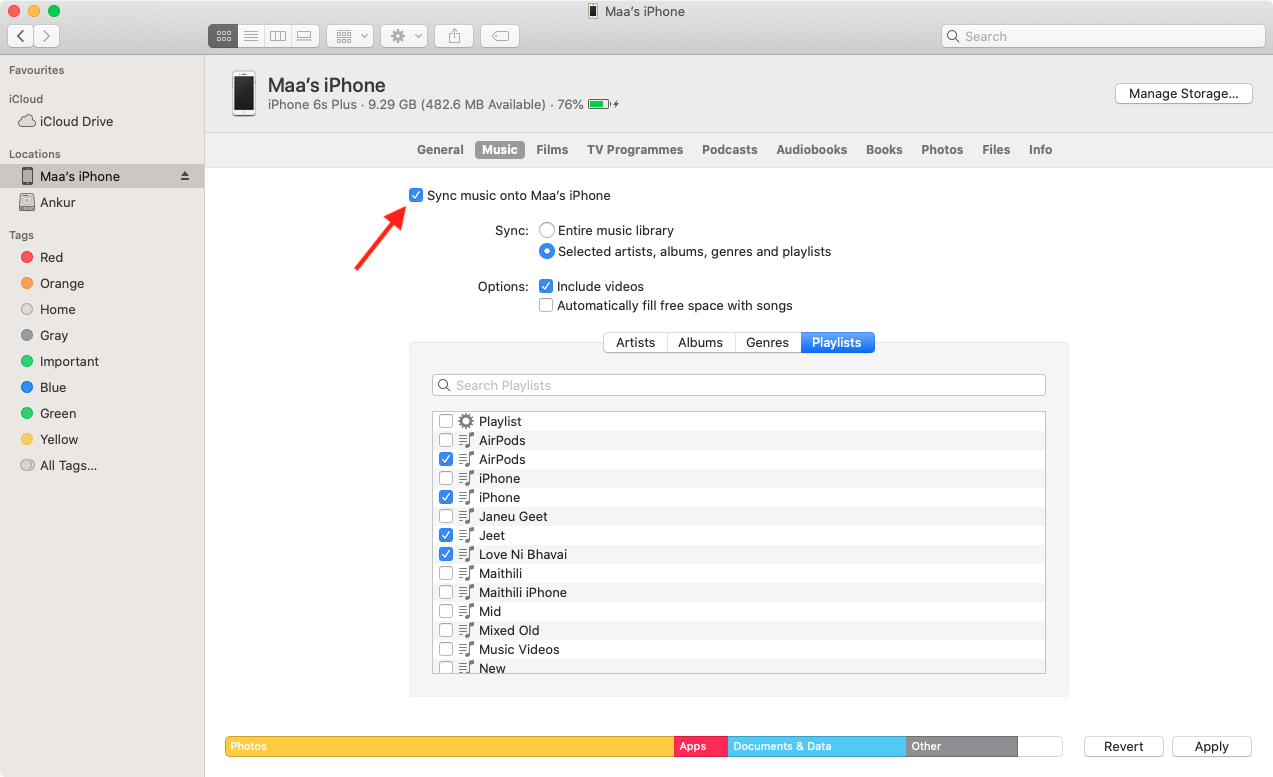
Task: Click the green dot beside Important tag
Action: pos(27,361)
